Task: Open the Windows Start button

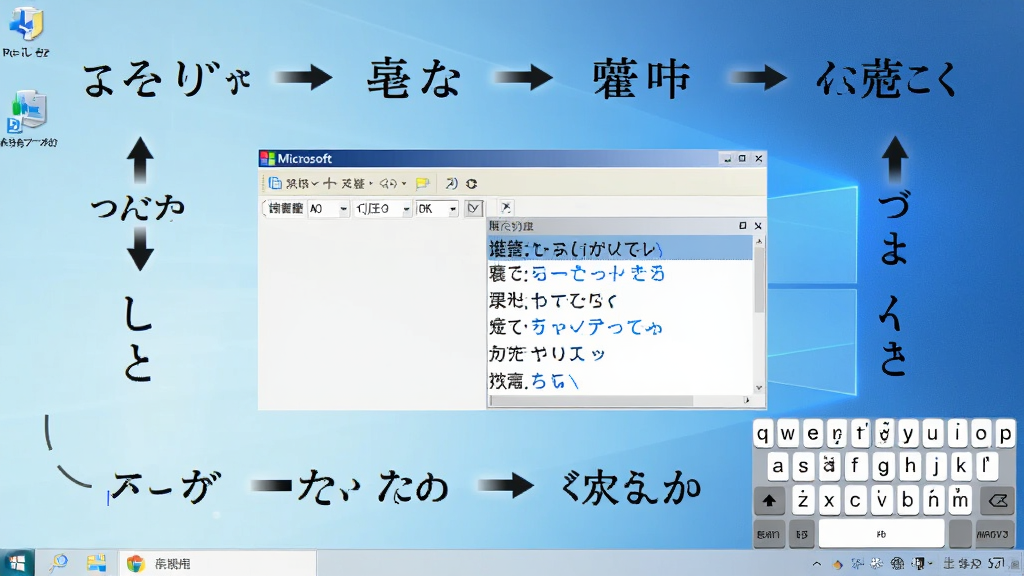Action: 17,563
